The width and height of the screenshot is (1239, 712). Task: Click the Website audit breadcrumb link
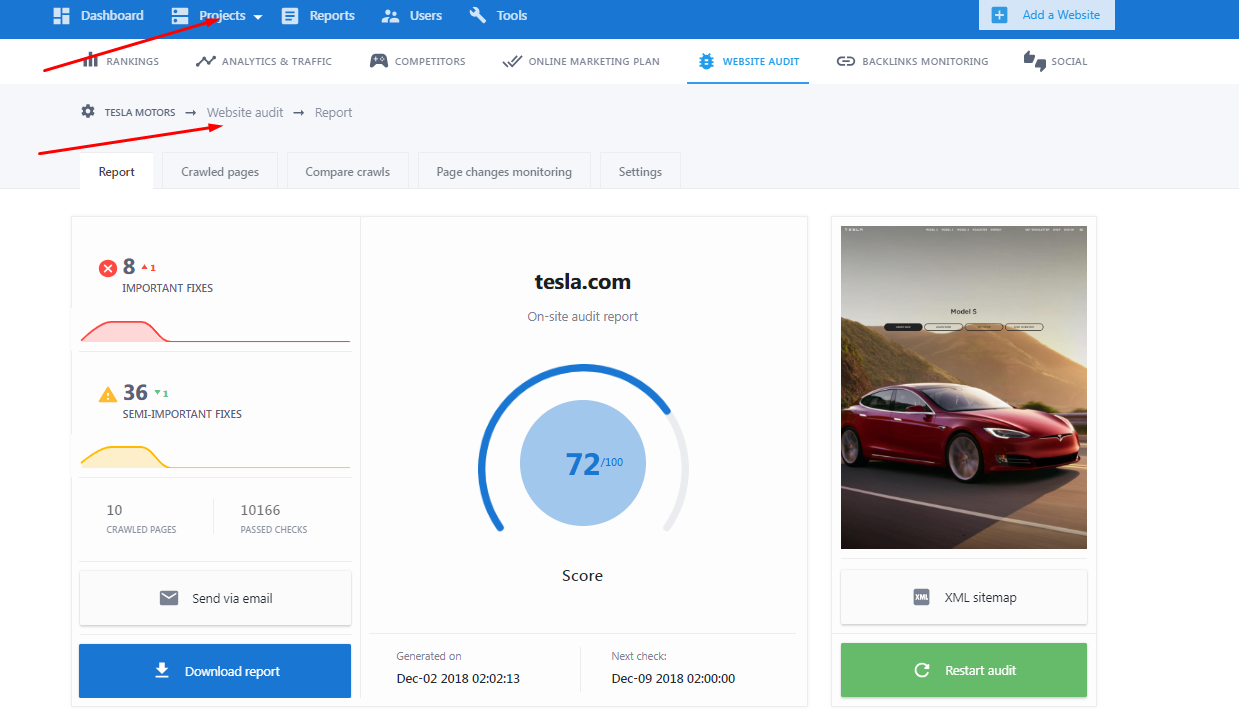coord(245,112)
